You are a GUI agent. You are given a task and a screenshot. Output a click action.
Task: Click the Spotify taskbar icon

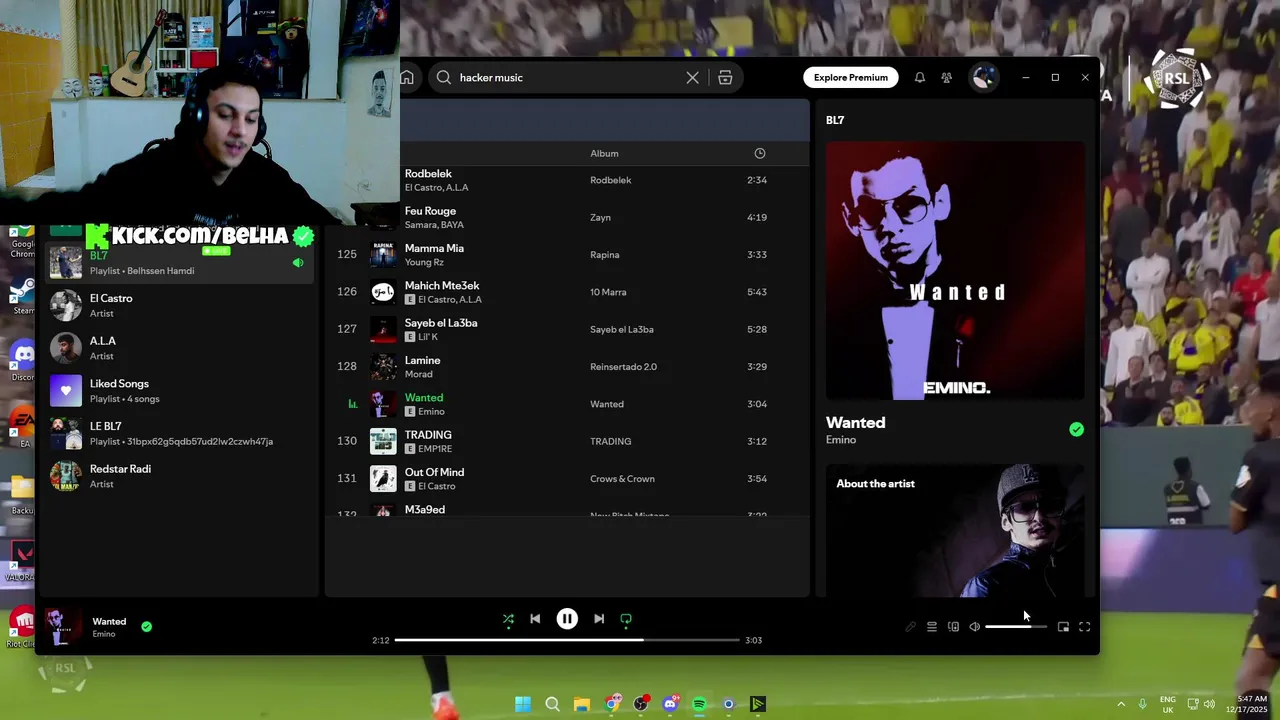coord(699,704)
